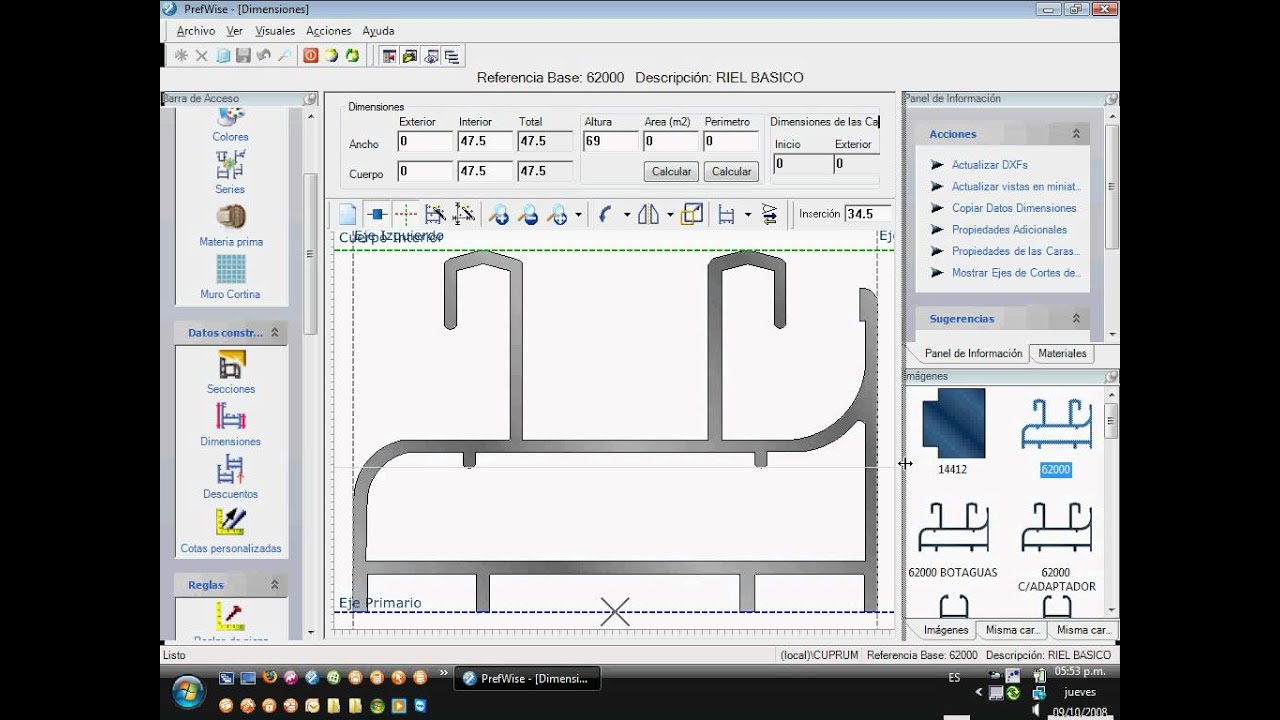Open the Colores section in access bar

(230, 125)
